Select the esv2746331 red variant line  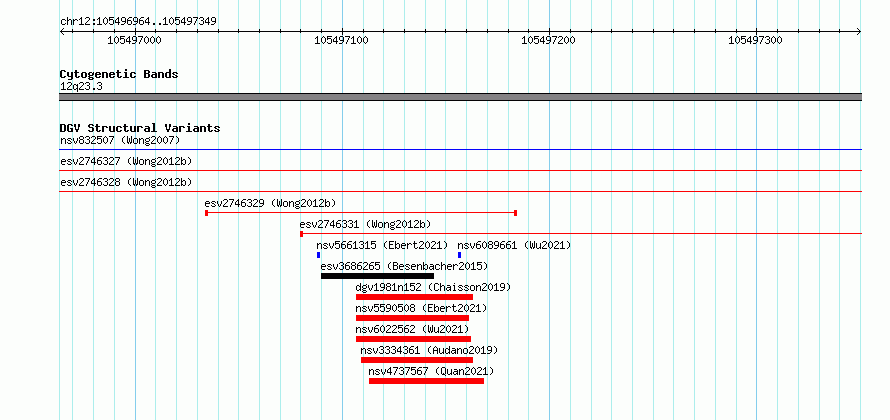click(x=581, y=234)
